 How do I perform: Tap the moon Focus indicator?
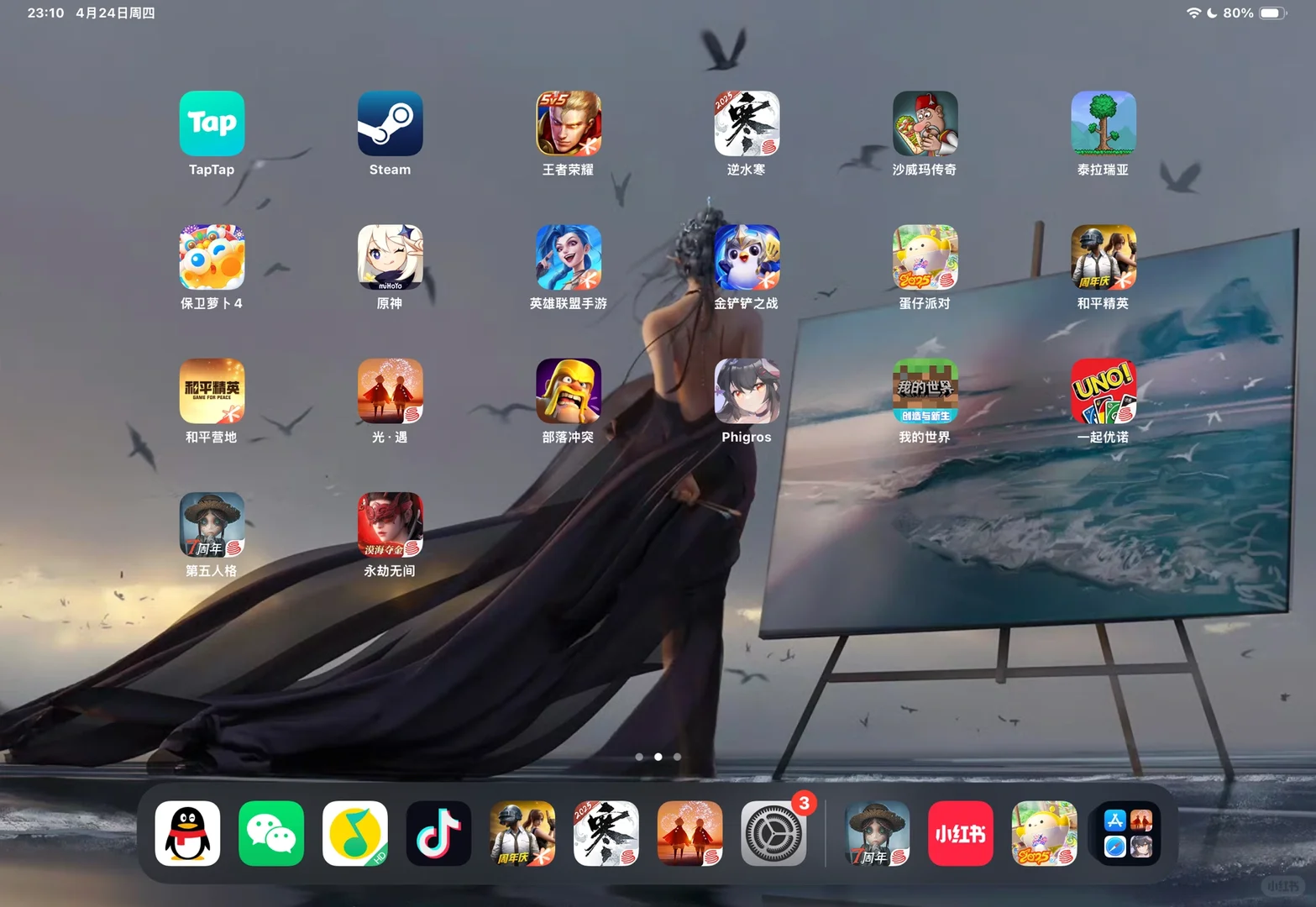coord(1212,13)
